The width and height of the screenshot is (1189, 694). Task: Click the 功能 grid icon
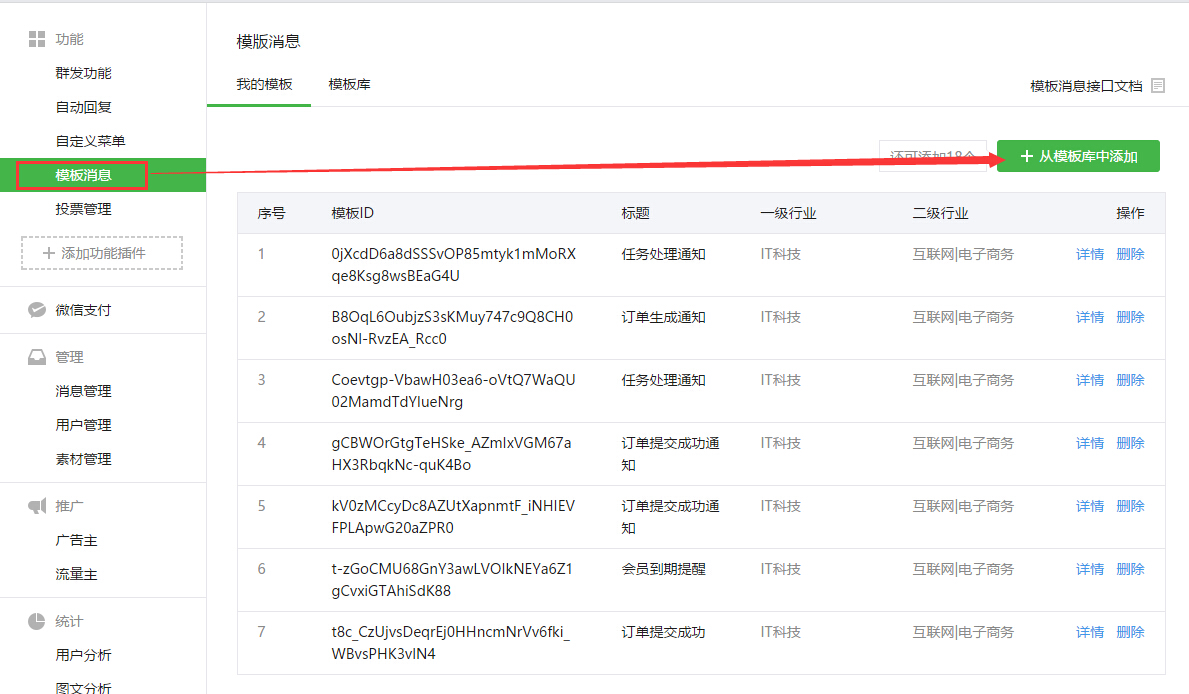[x=35, y=38]
